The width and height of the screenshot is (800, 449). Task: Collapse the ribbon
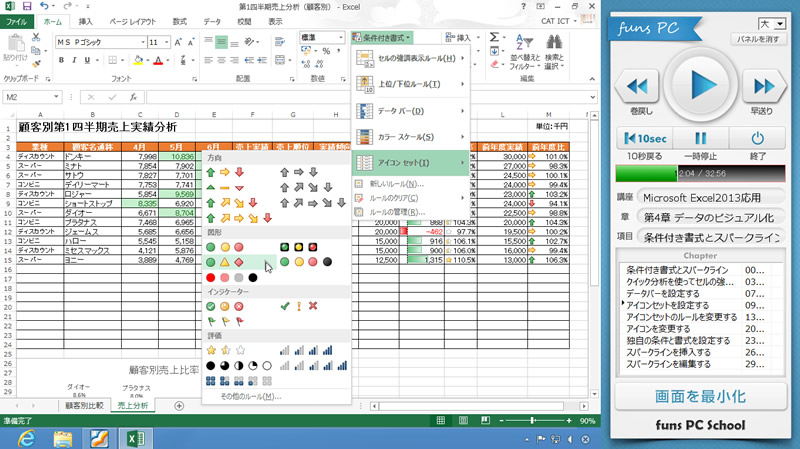tap(592, 79)
